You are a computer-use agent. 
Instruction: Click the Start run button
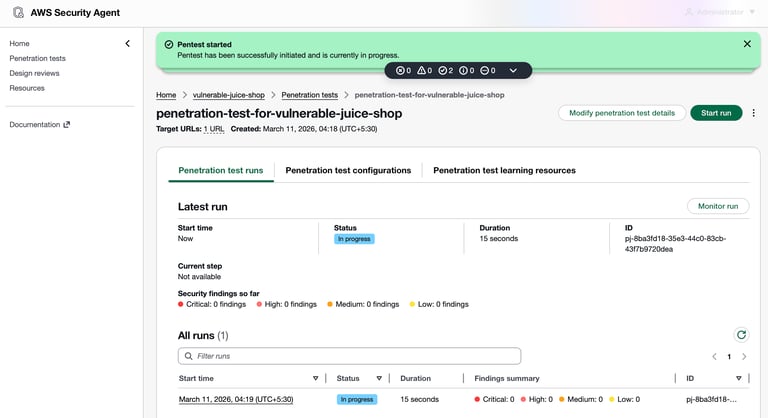click(716, 113)
